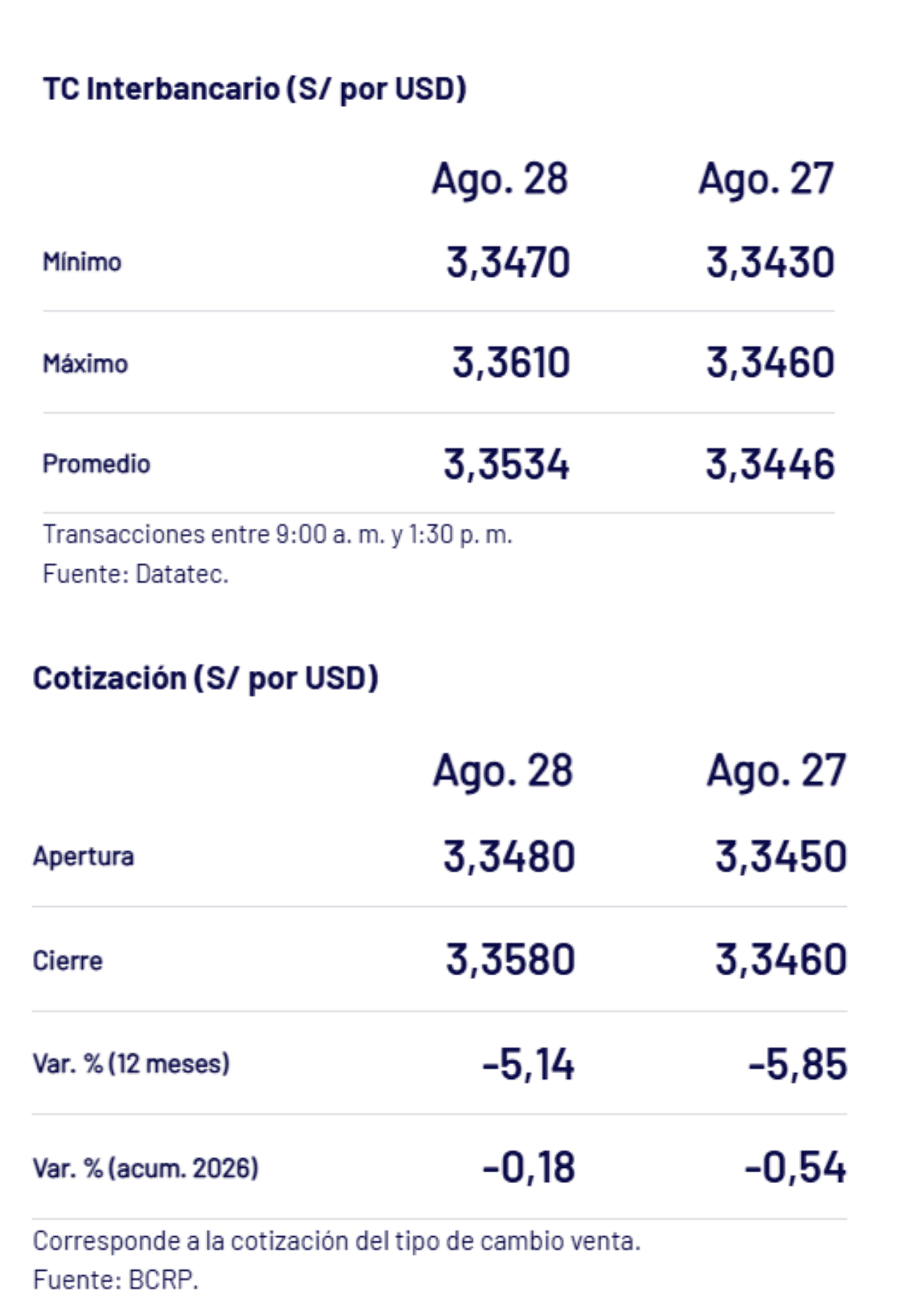The width and height of the screenshot is (902, 1316).
Task: Click Ago. 28 header in interbancario table
Action: 500,180
